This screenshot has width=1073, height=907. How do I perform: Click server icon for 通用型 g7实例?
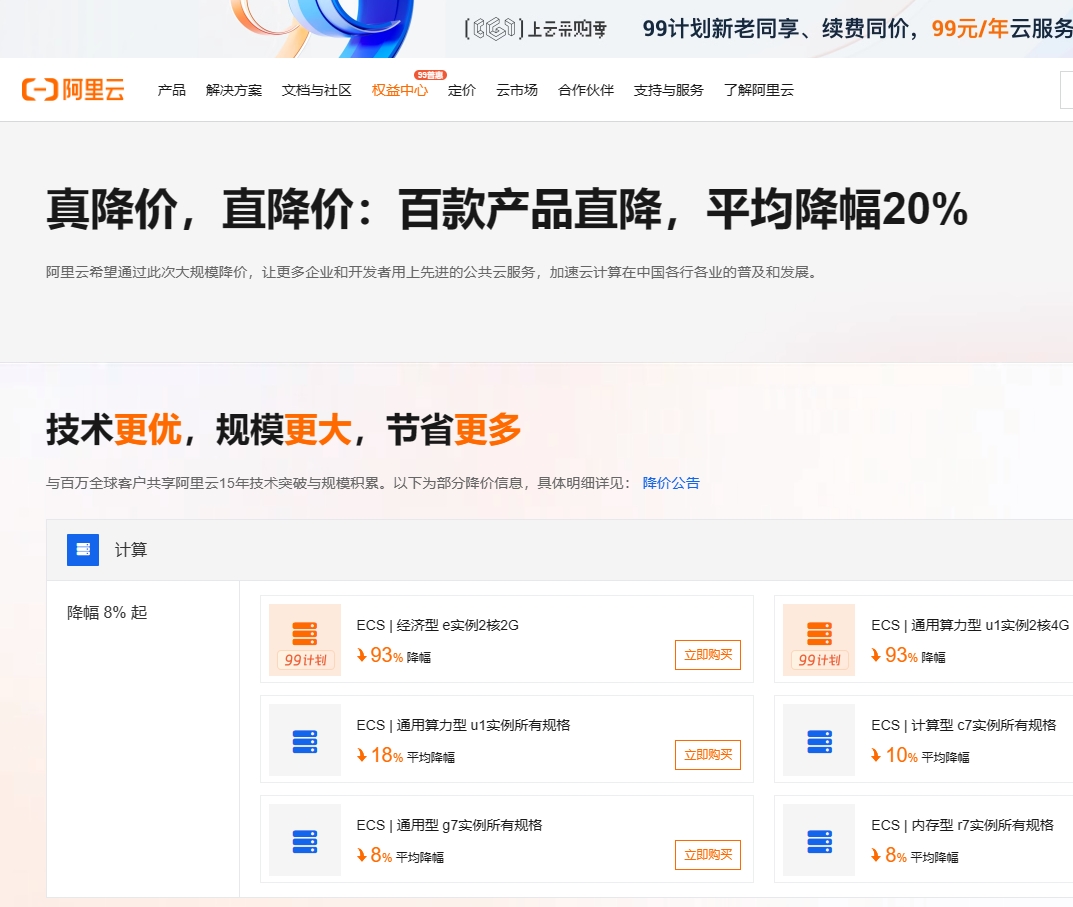point(305,840)
